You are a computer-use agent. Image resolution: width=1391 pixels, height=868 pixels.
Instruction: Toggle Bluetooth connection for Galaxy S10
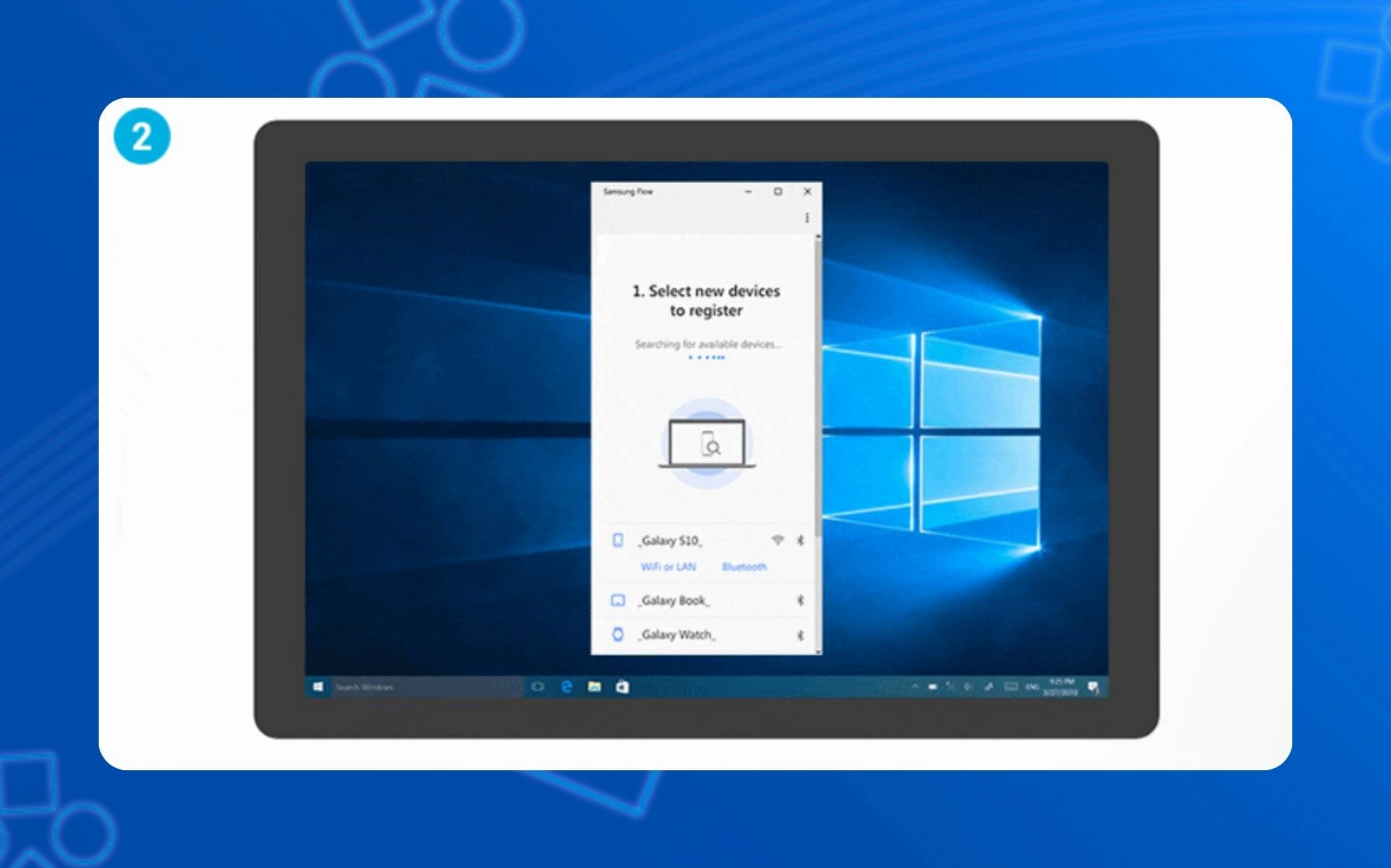click(x=801, y=540)
